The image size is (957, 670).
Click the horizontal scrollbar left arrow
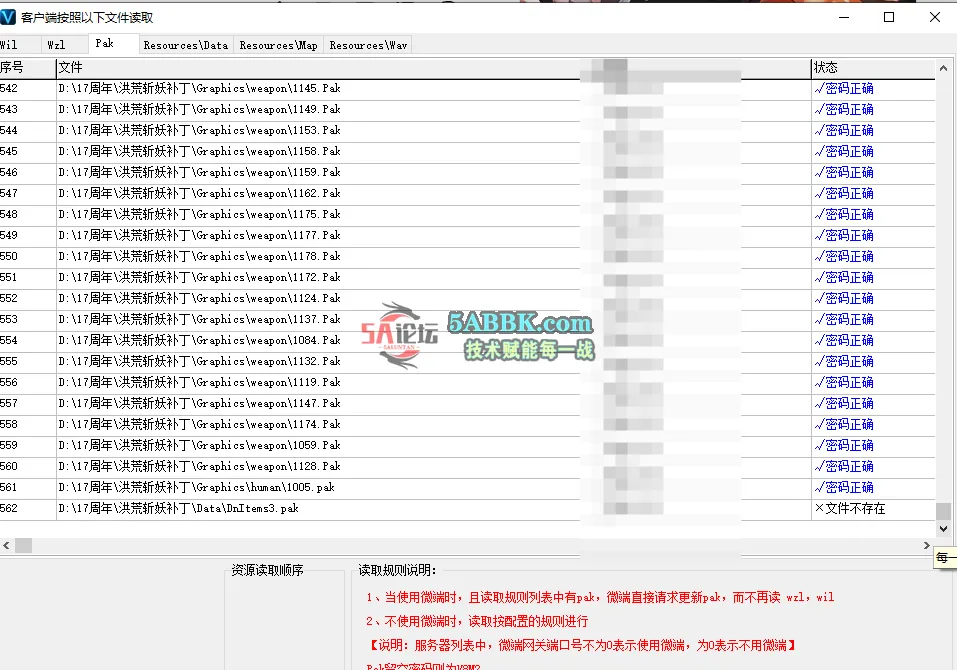6,545
